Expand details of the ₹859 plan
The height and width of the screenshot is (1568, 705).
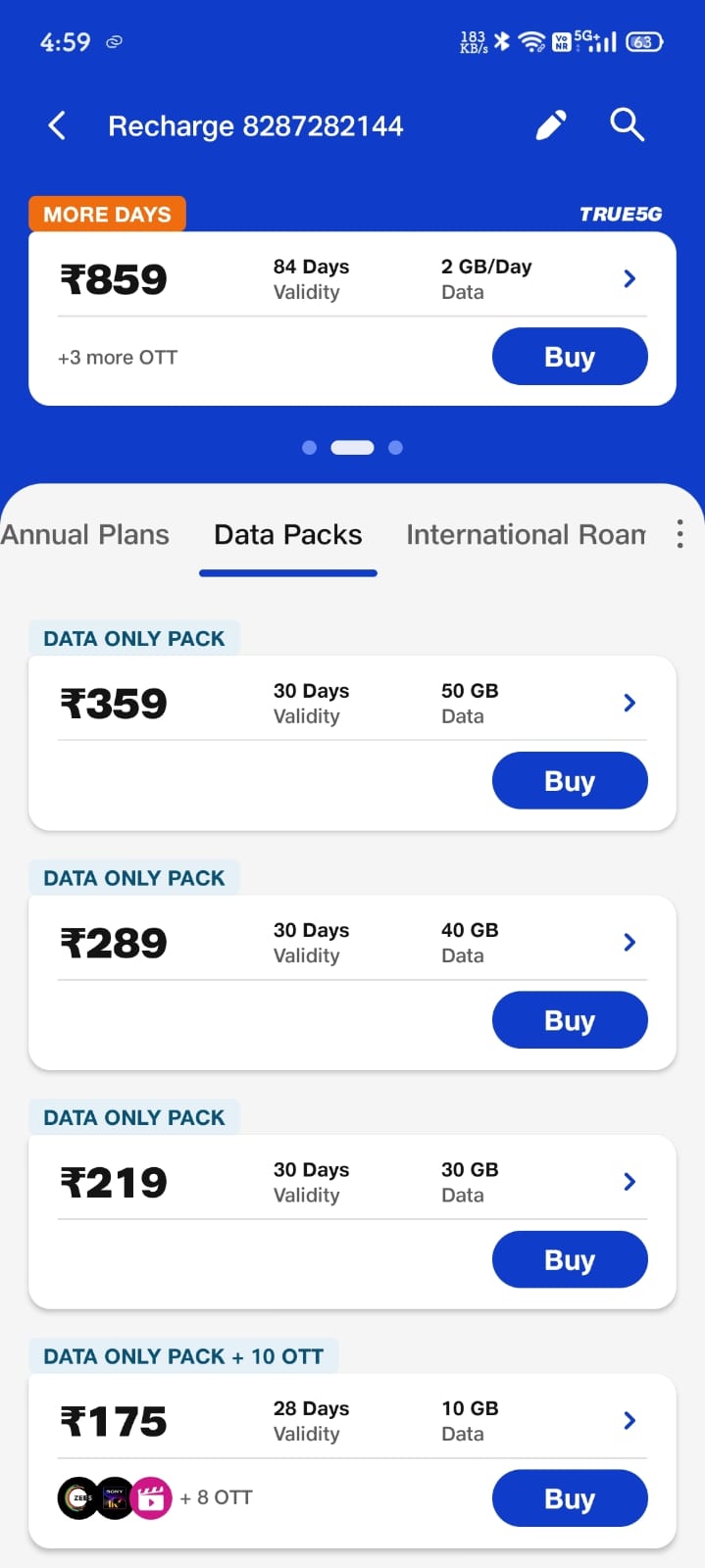coord(629,278)
